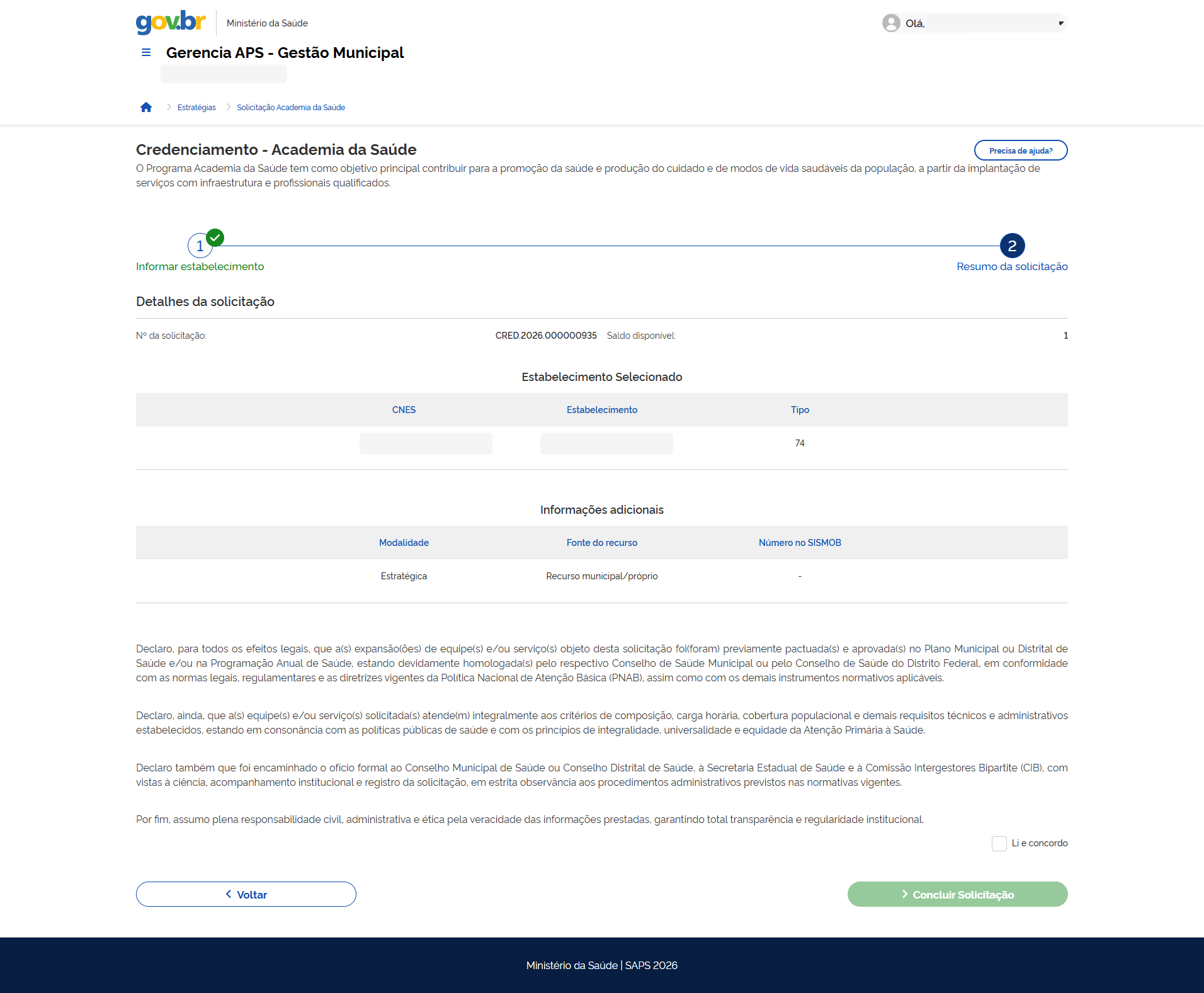Click the green checkmark on step 1
This screenshot has width=1204, height=993.
click(x=215, y=237)
